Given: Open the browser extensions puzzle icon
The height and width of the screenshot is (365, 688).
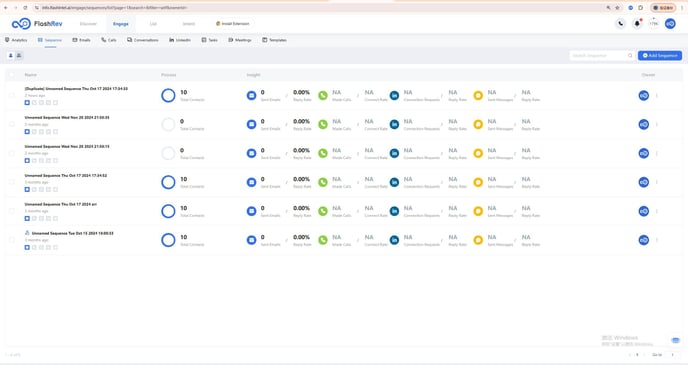Looking at the screenshot, I should [x=641, y=8].
